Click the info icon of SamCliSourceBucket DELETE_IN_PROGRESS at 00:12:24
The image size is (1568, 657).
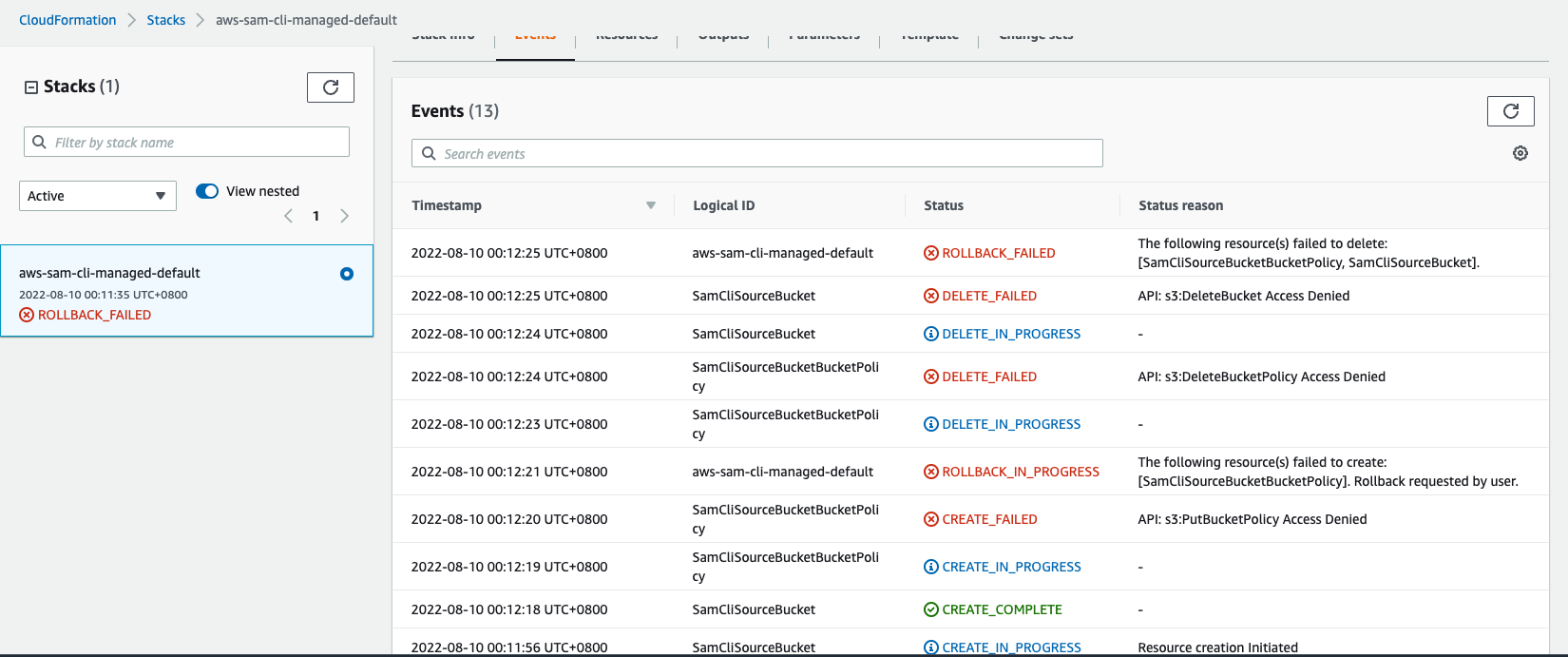click(x=931, y=334)
